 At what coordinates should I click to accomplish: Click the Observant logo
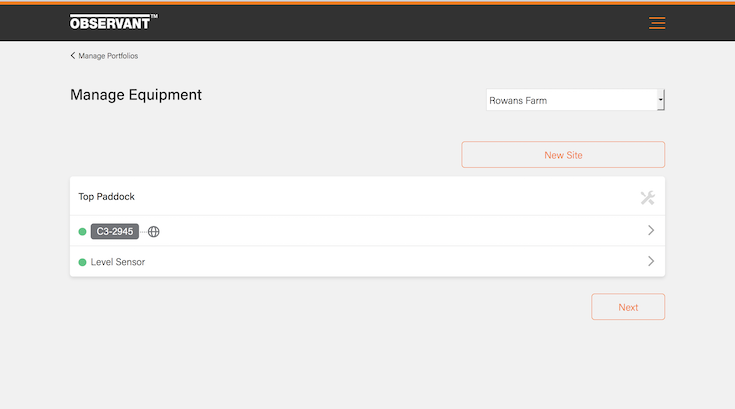tap(113, 22)
